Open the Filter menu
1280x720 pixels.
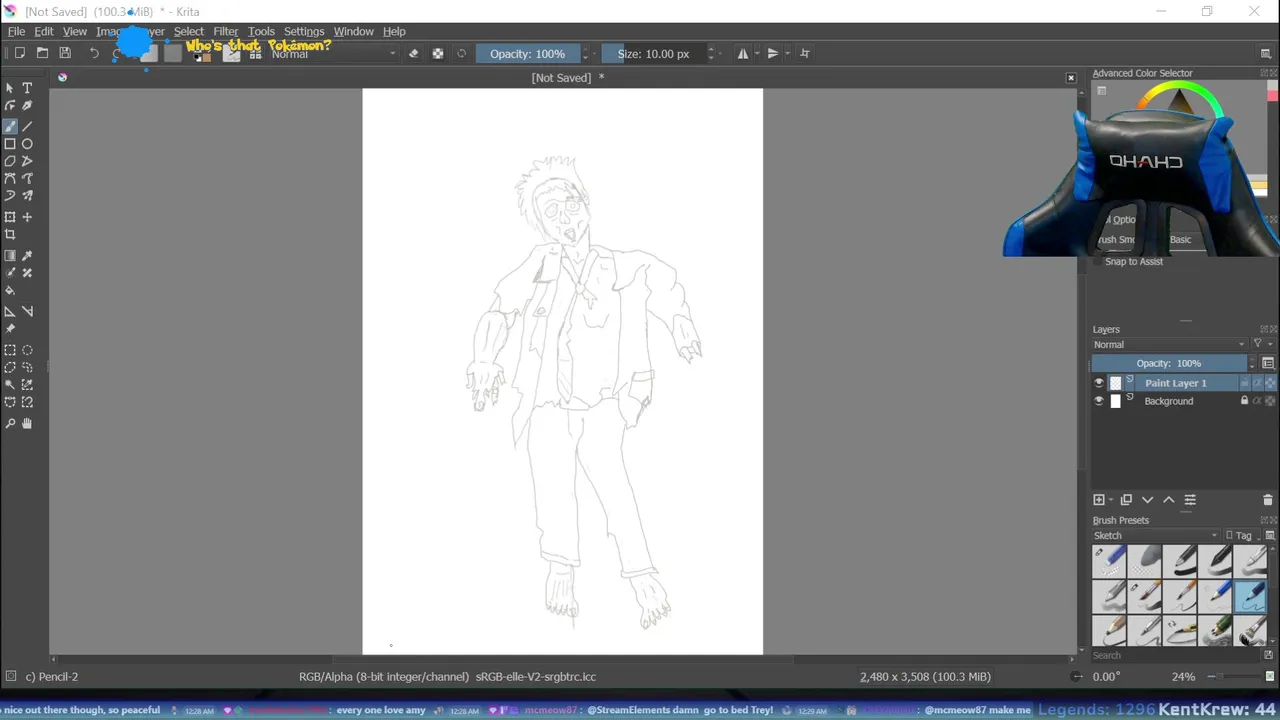pos(226,31)
